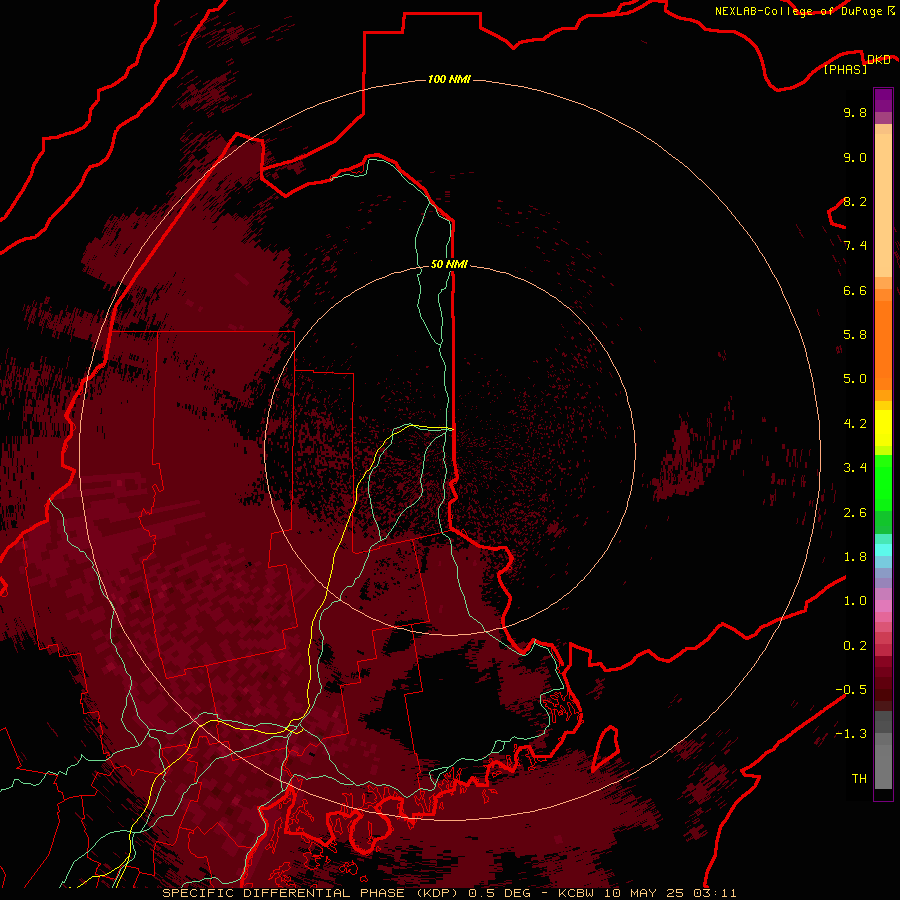The width and height of the screenshot is (900, 900).
Task: Click the 50 NMI range ring label
Action: (x=449, y=264)
